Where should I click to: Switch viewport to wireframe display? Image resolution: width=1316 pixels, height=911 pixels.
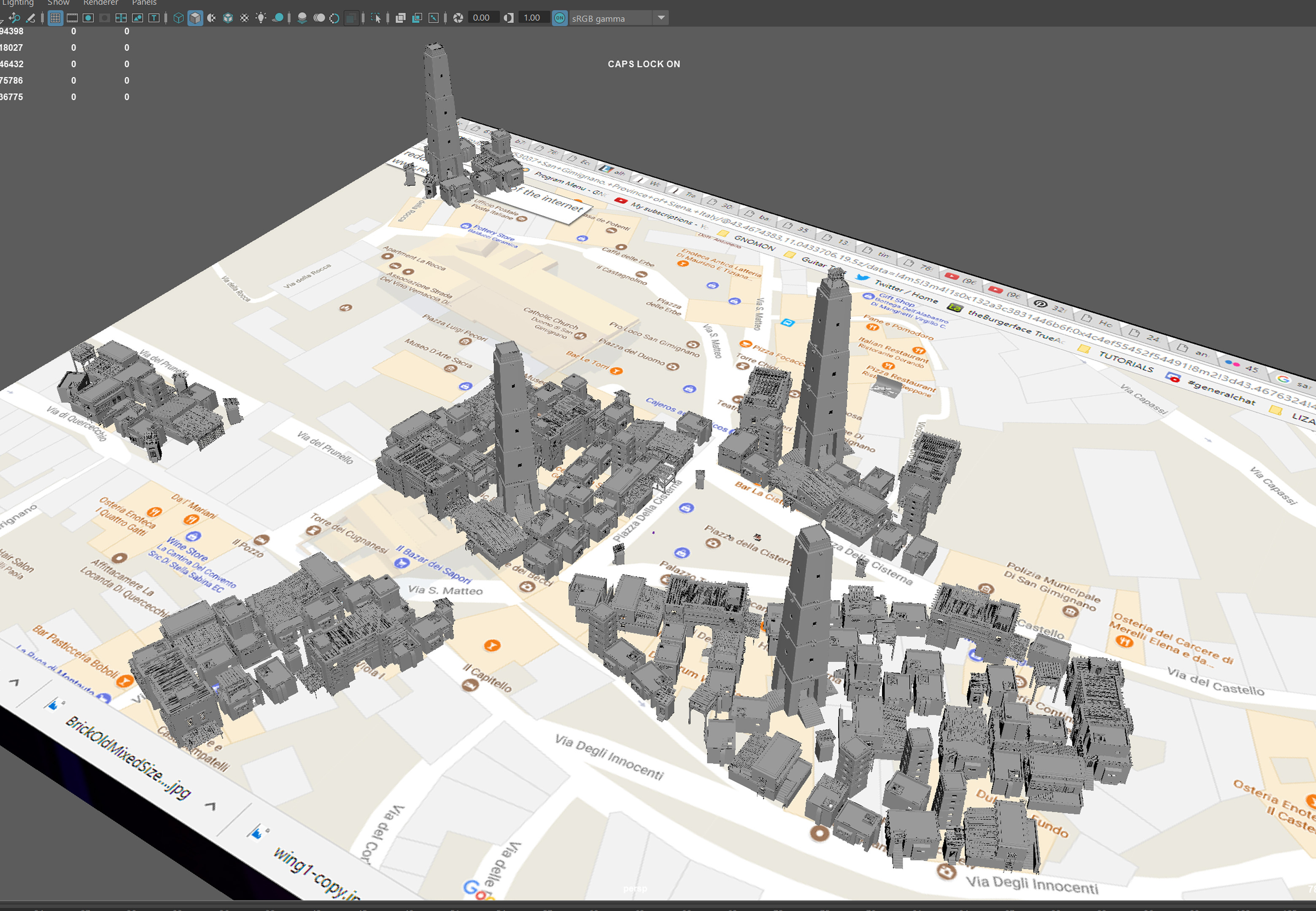[178, 18]
